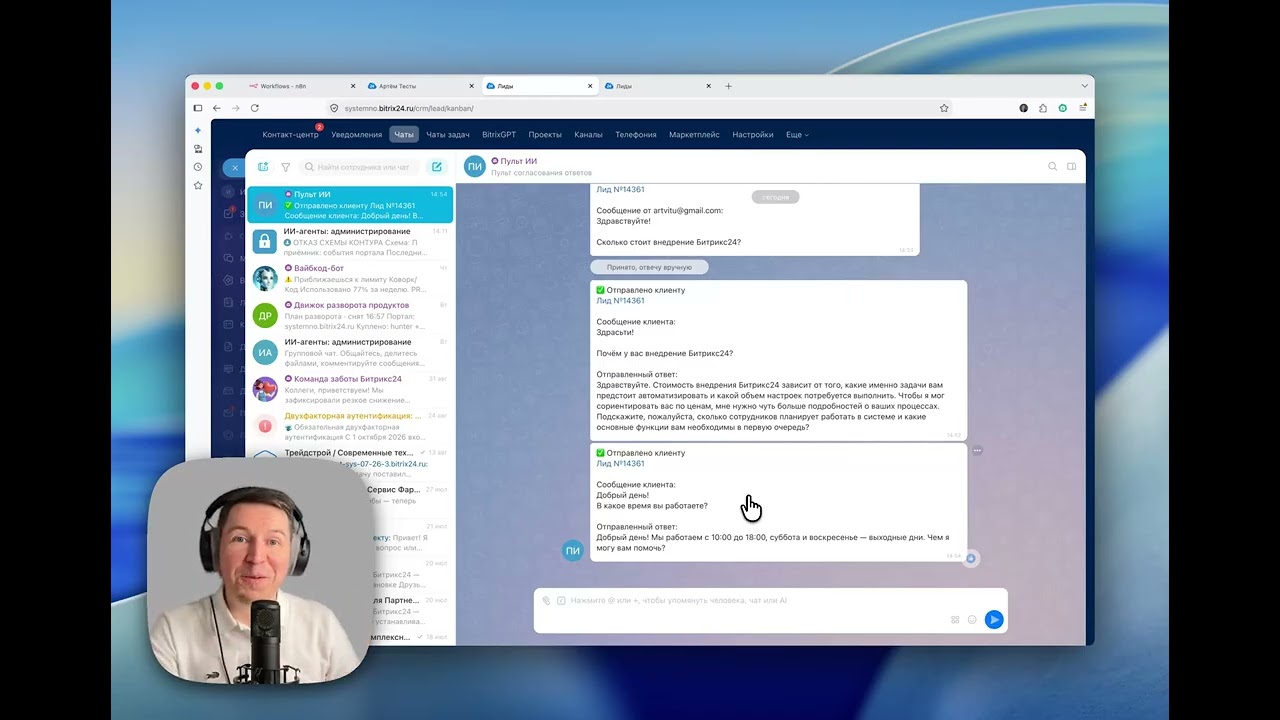
Task: Toggle the chat sidebar panel icon
Action: (x=1072, y=166)
